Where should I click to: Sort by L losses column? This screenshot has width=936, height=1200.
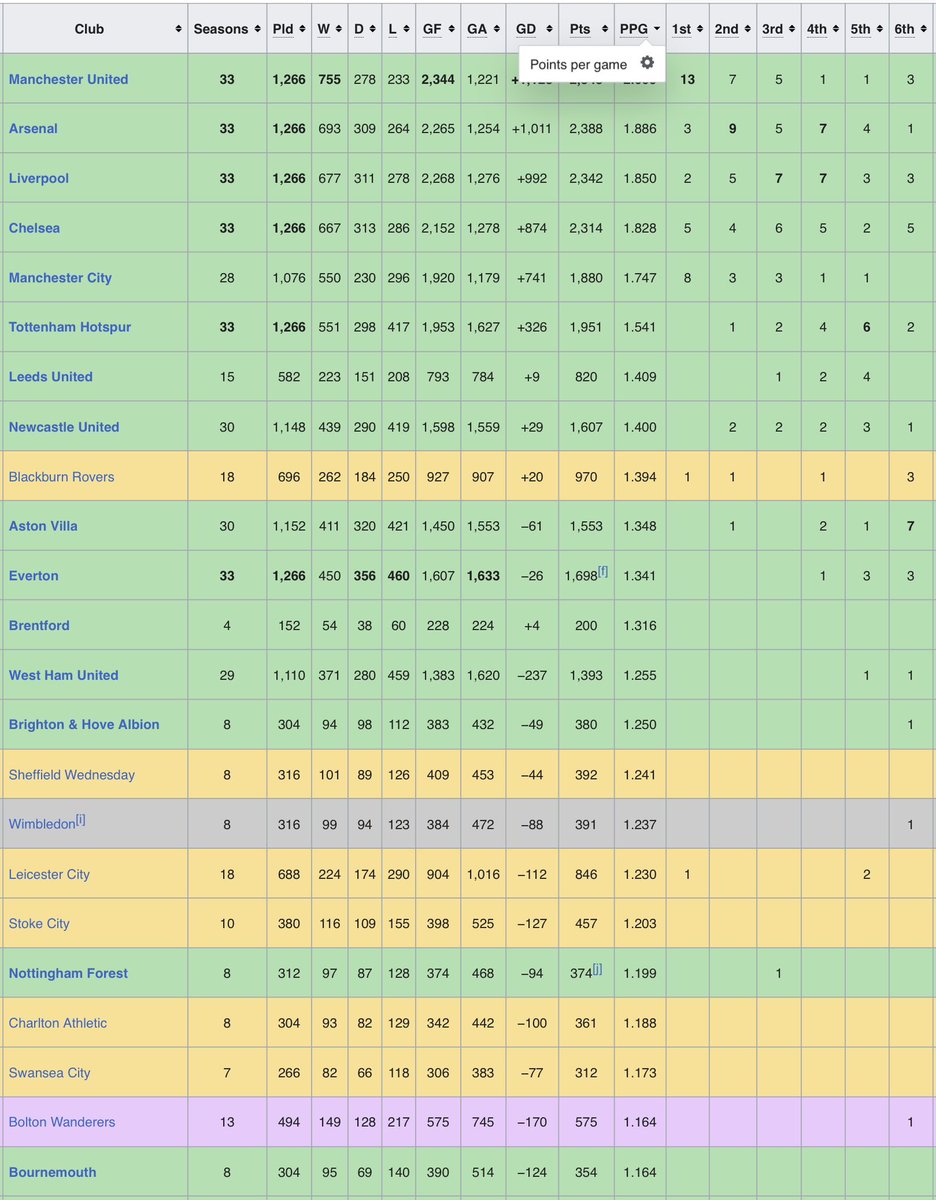pos(398,29)
